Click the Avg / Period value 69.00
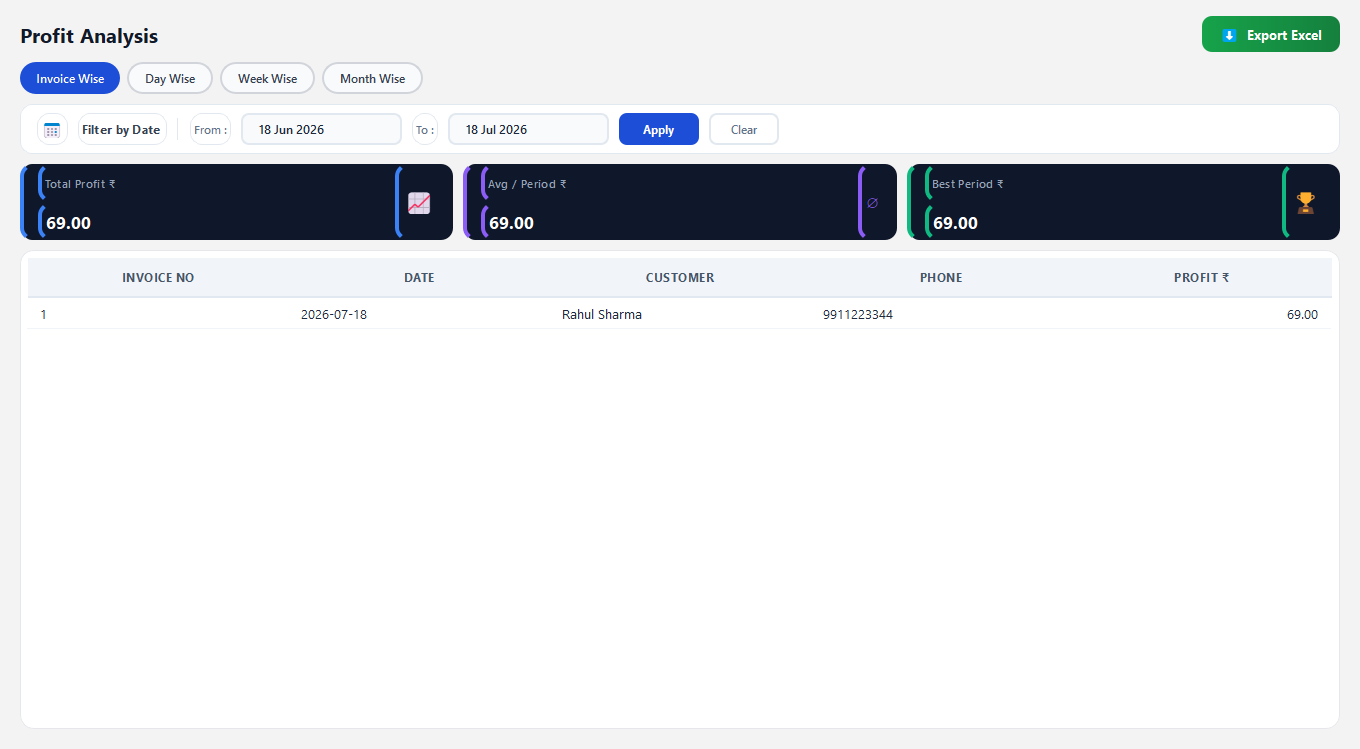This screenshot has width=1360, height=749. coord(511,223)
